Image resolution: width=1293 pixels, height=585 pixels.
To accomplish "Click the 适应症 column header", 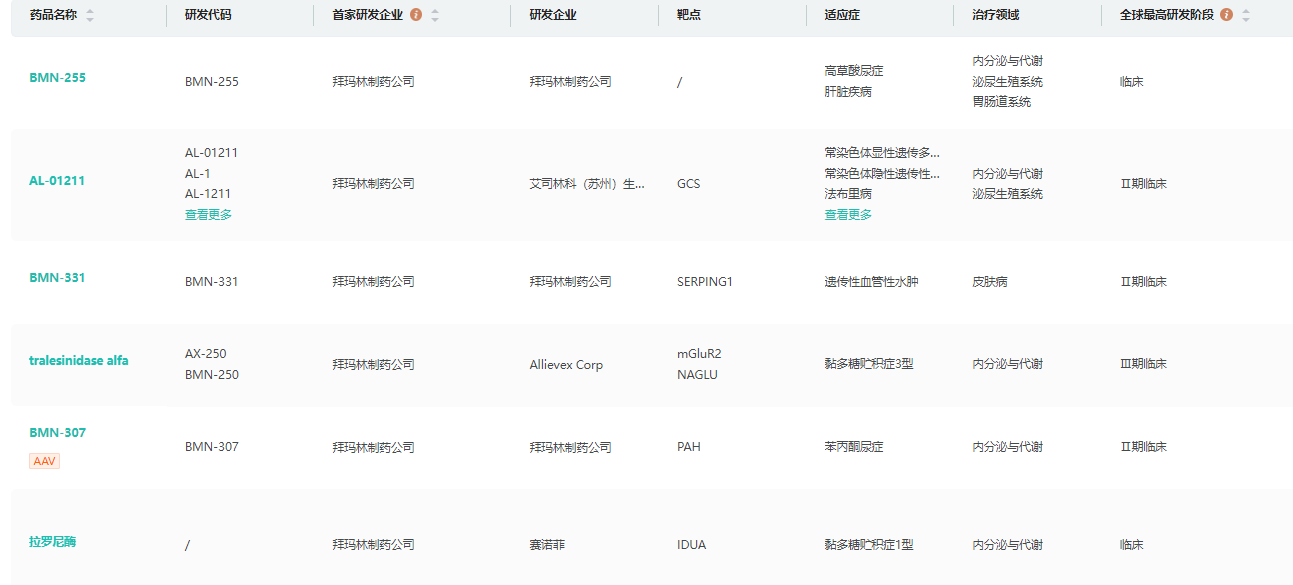I will pyautogui.click(x=842, y=16).
